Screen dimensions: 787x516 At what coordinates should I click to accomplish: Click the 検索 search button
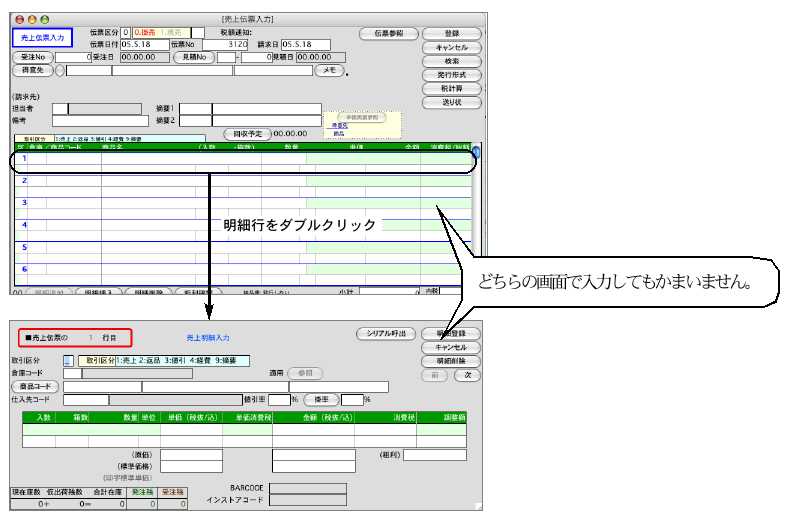[x=451, y=61]
